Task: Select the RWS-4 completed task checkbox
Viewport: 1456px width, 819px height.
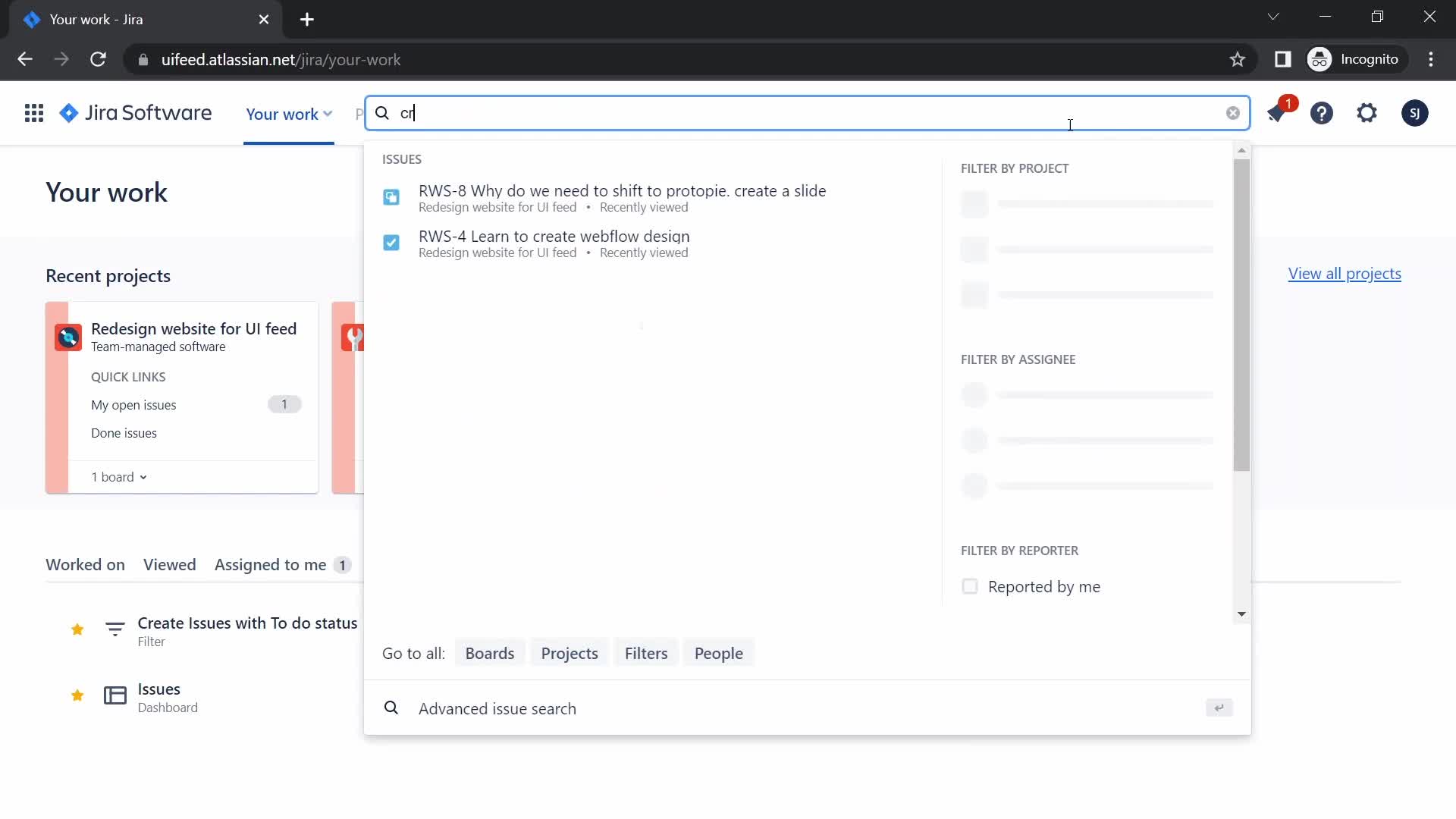Action: (x=393, y=243)
